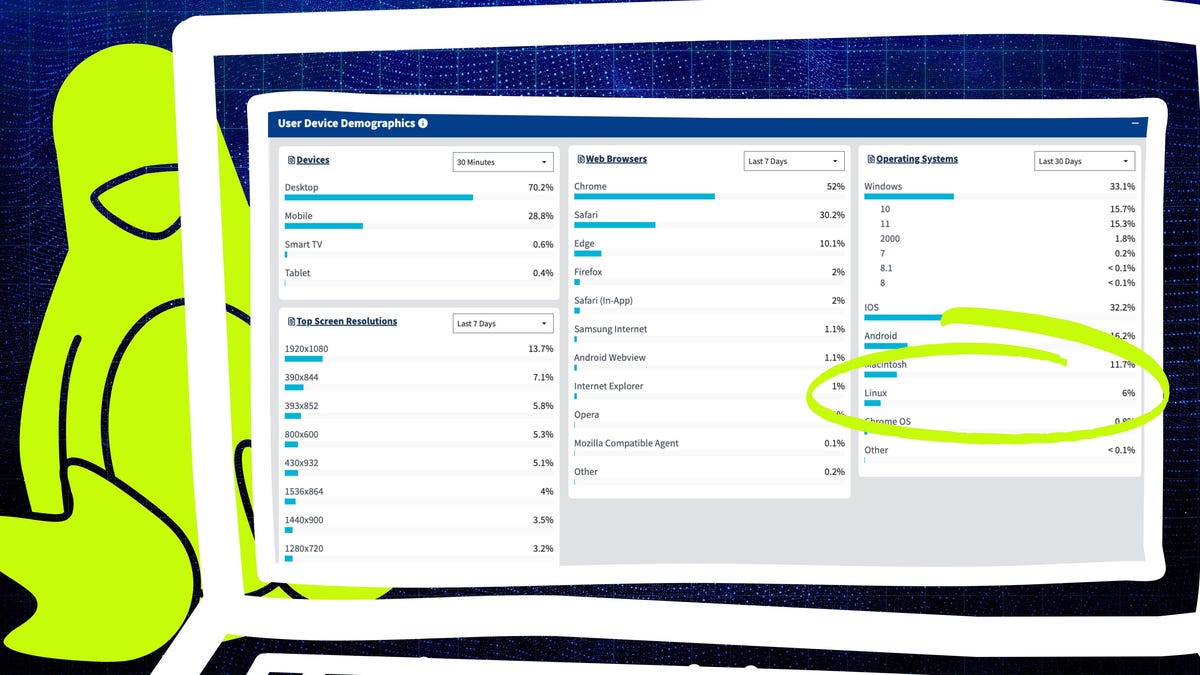Open the Web Browsers Last 7 Days dropdown
This screenshot has height=675, width=1200.
click(794, 161)
